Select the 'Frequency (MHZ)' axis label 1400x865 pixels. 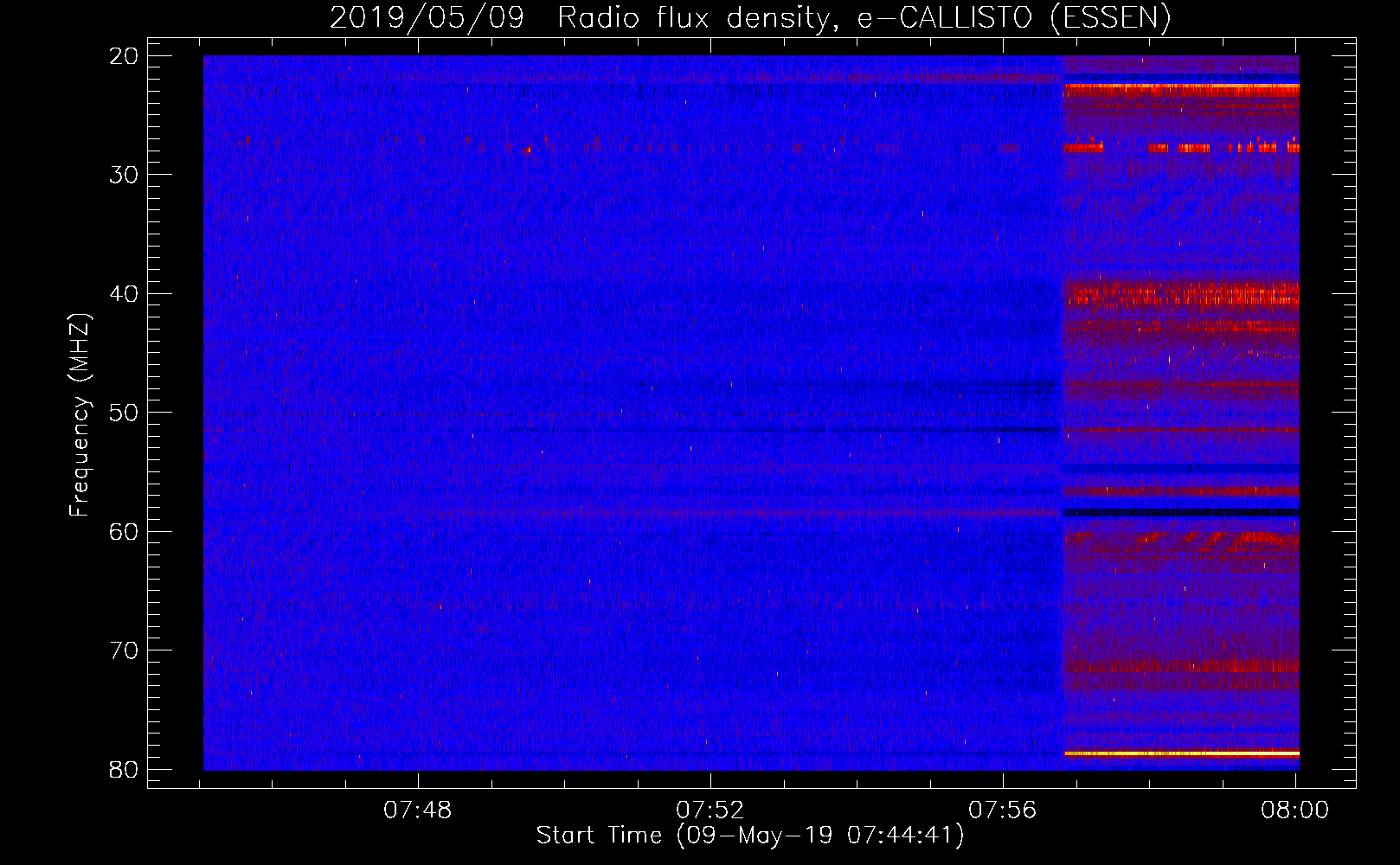80,414
